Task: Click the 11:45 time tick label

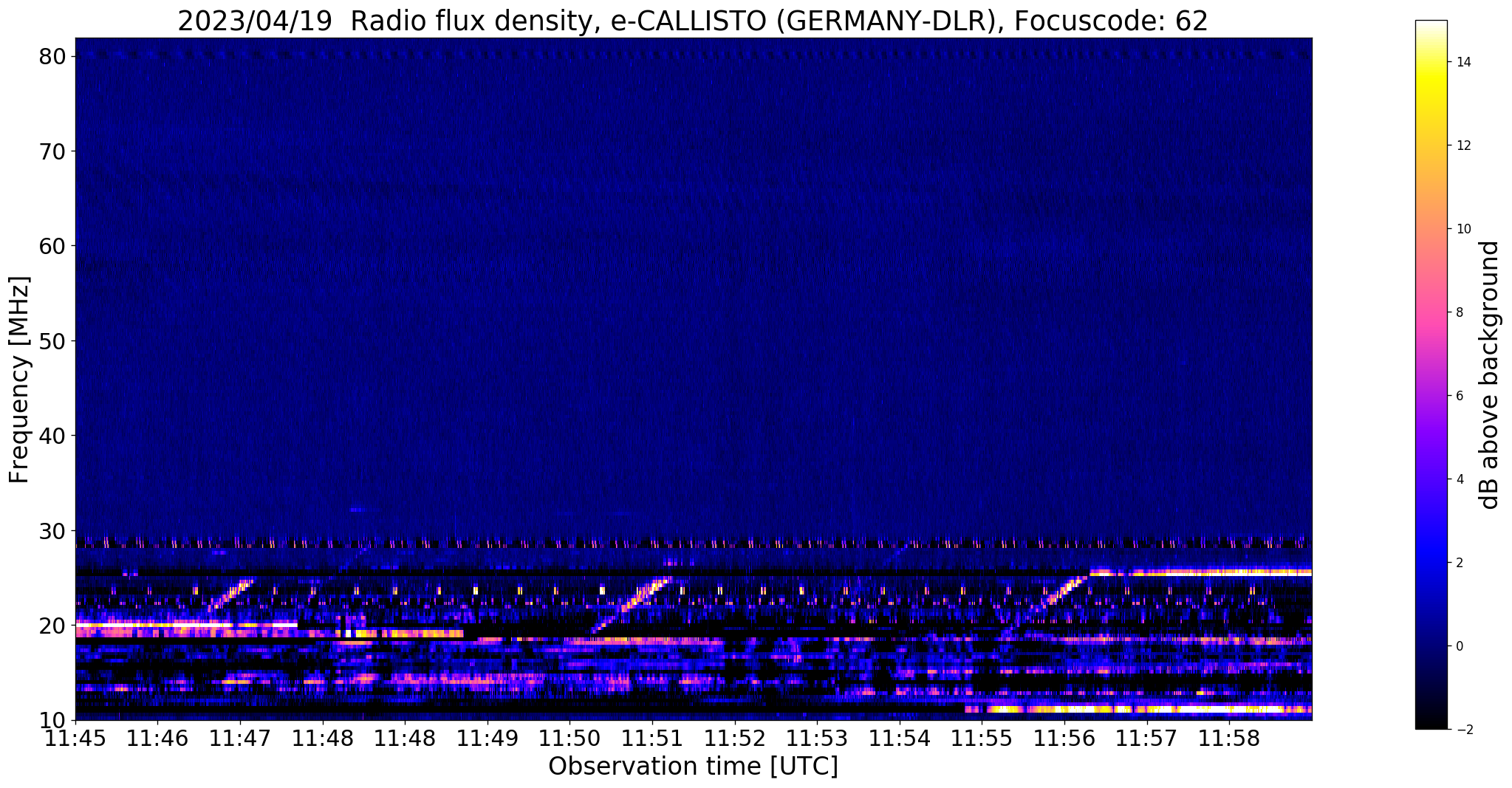Action: pyautogui.click(x=75, y=739)
